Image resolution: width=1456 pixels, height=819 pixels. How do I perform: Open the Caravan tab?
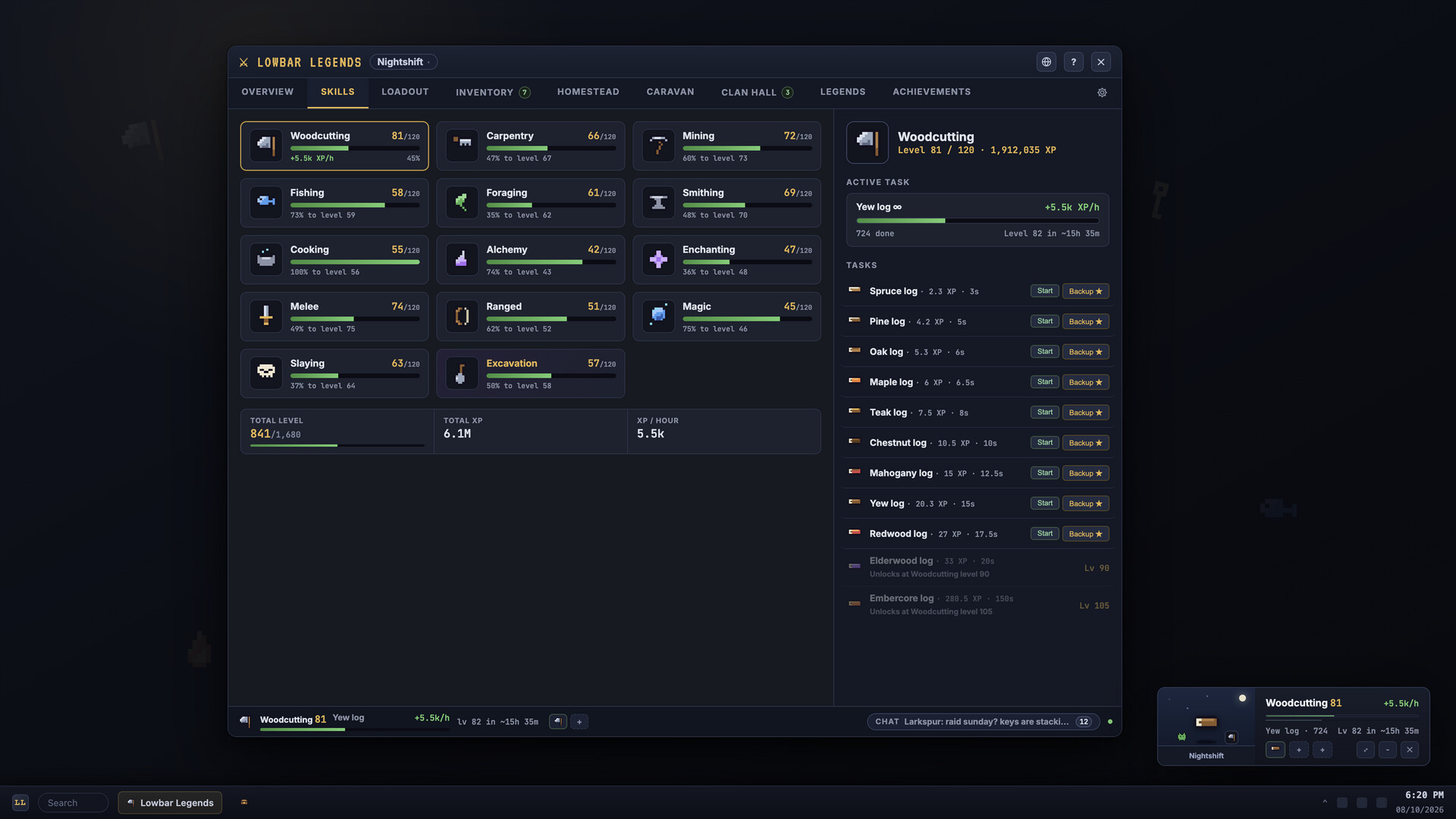670,92
